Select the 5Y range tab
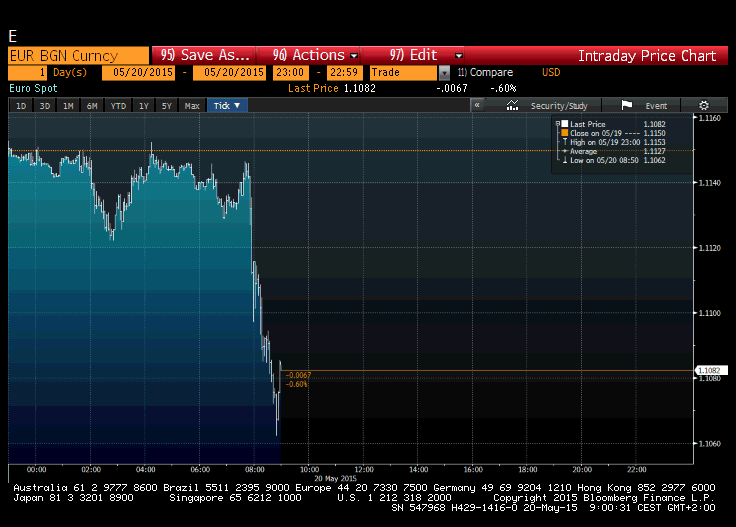Viewport: 736px width, 527px height. click(x=167, y=106)
